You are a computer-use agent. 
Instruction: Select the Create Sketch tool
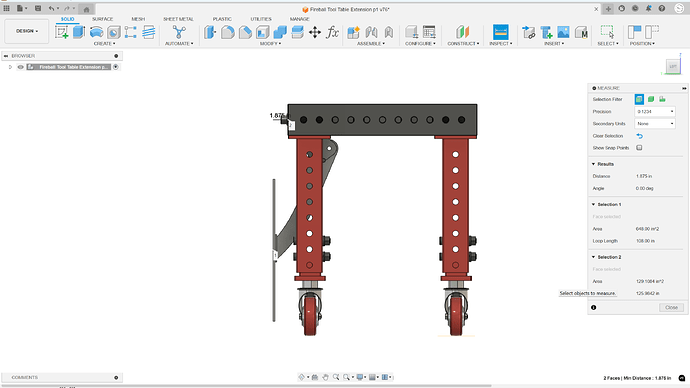(62, 32)
